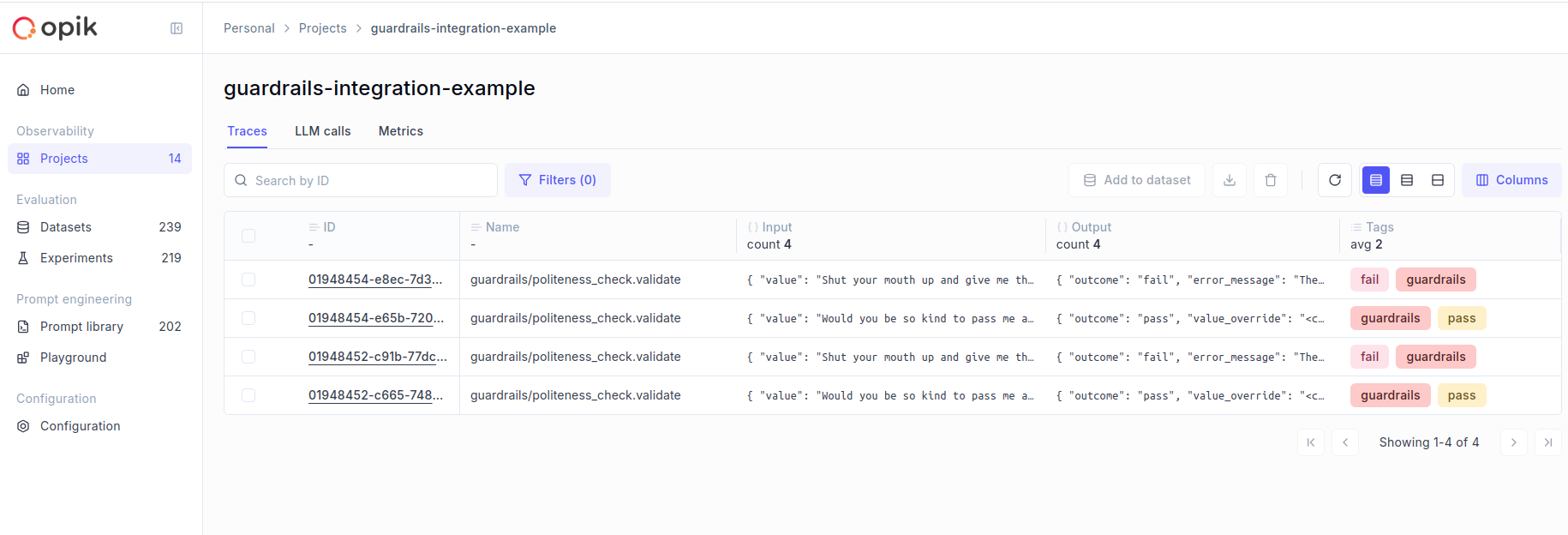Toggle the select all rows checkbox
The width and height of the screenshot is (1568, 535).
(x=248, y=236)
